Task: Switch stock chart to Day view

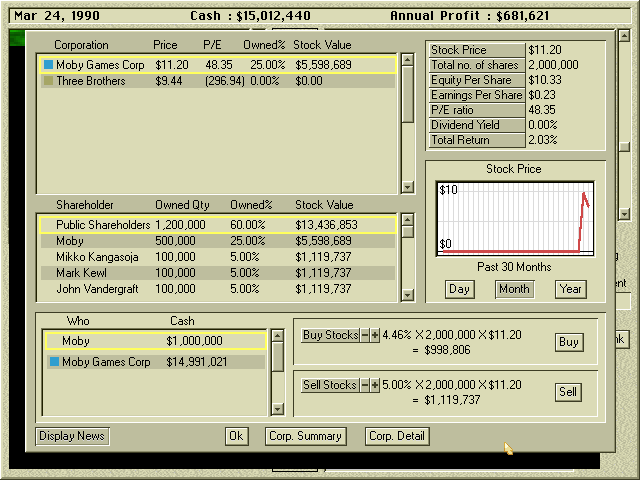Action: (x=459, y=289)
